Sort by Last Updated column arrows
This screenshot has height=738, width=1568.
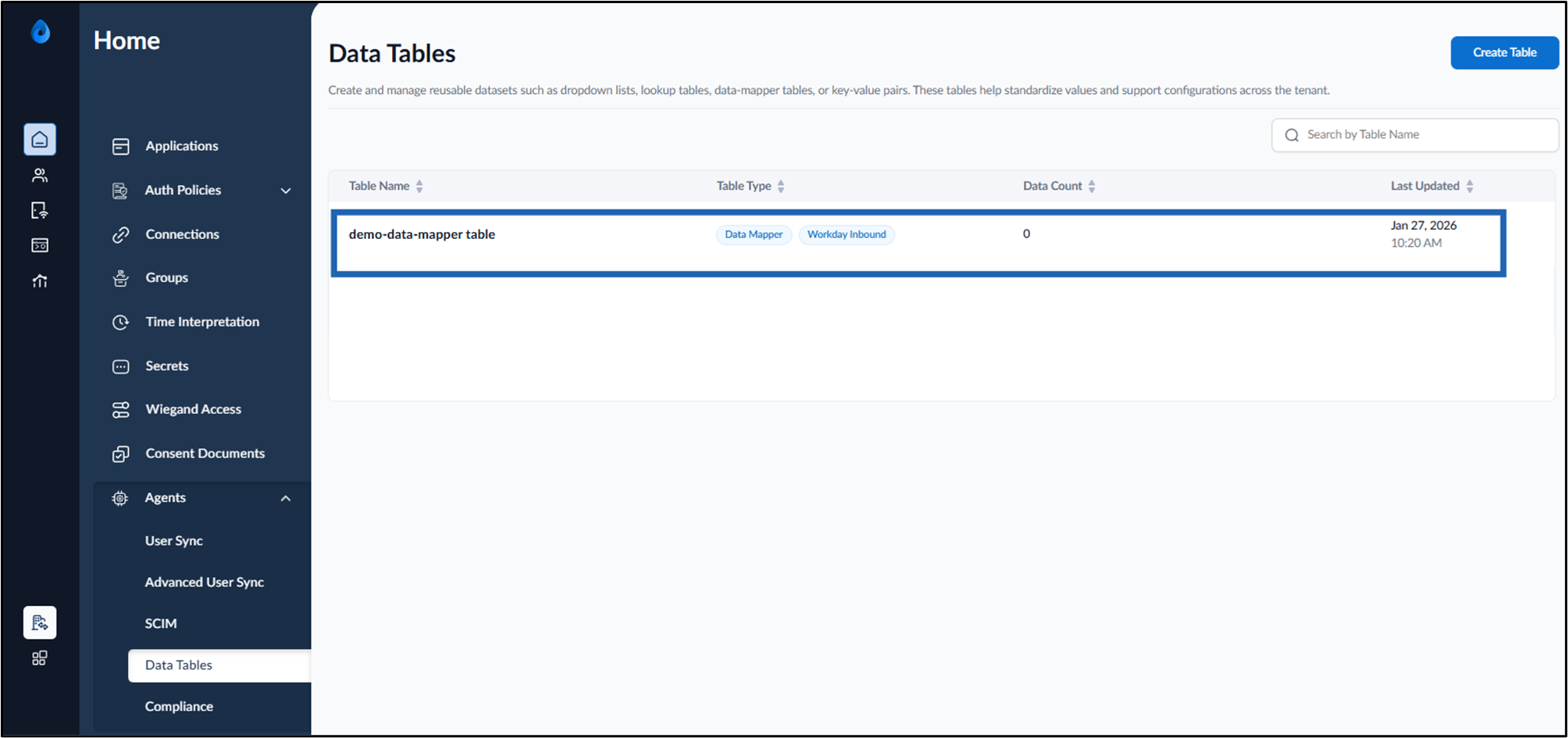[1470, 186]
